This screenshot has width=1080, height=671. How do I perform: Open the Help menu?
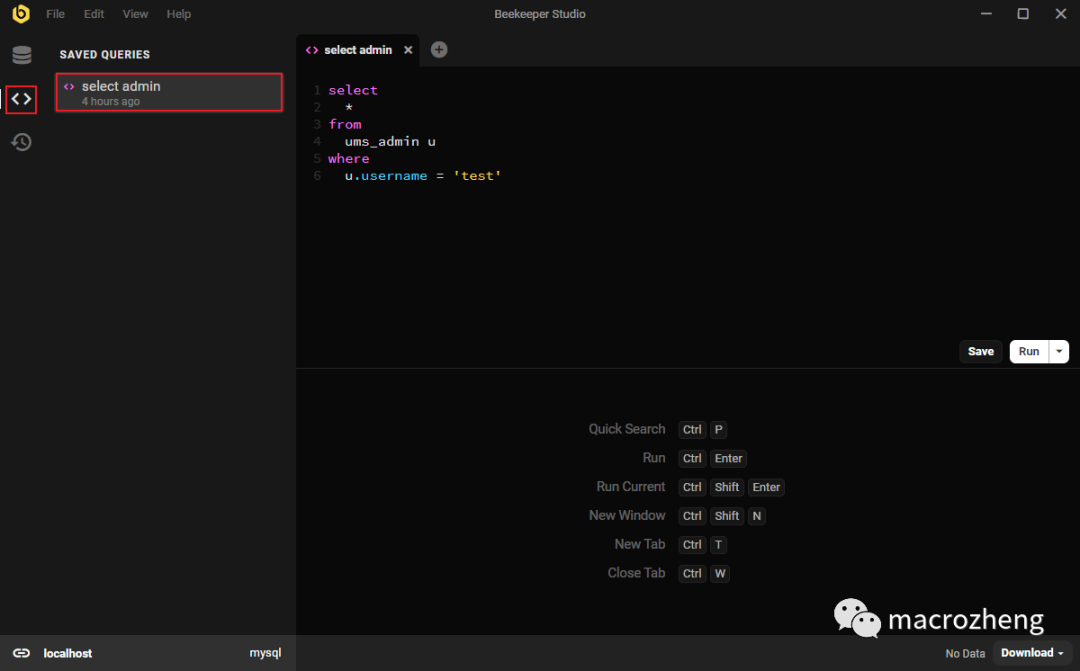178,14
